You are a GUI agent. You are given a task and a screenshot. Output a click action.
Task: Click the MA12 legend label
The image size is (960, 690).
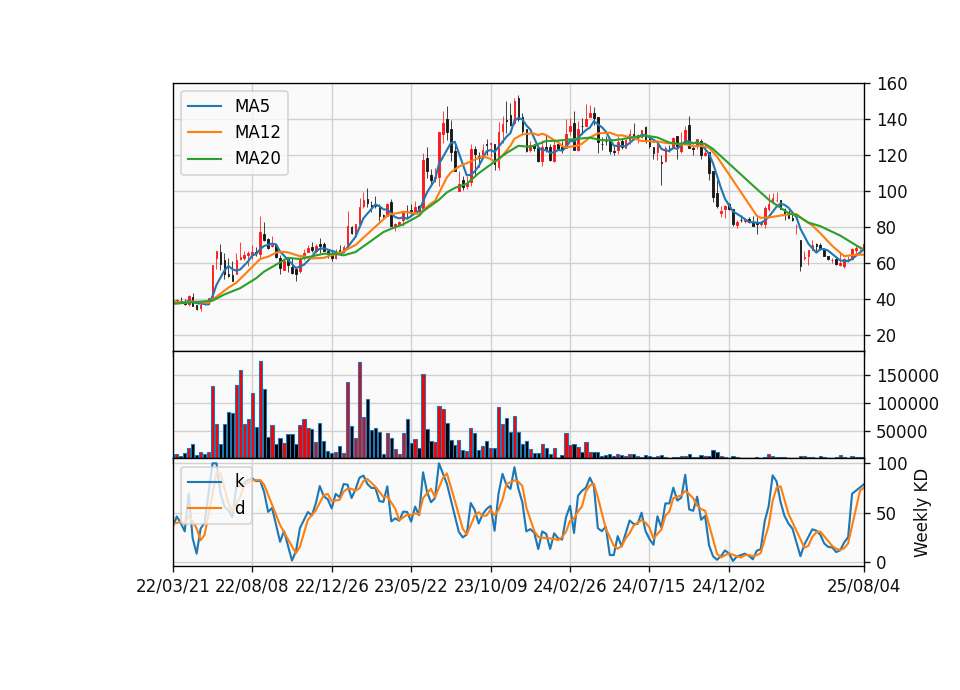pyautogui.click(x=257, y=132)
